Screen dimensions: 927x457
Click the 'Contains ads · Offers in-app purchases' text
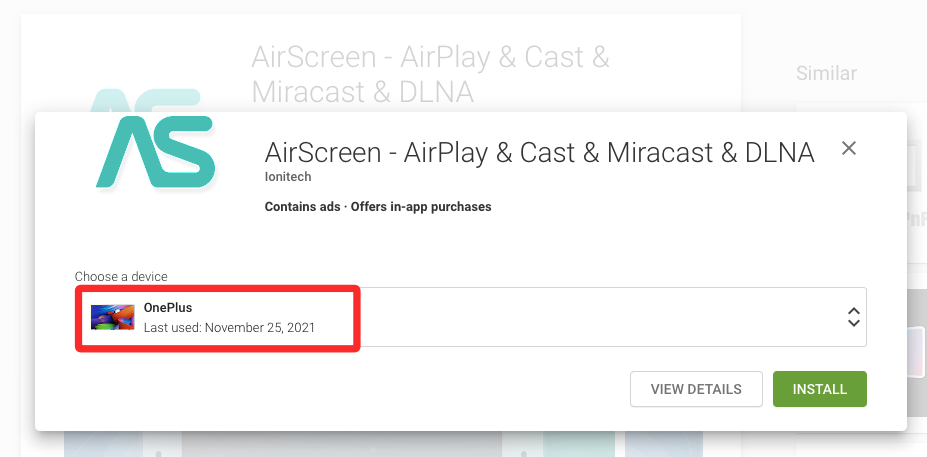(x=378, y=207)
